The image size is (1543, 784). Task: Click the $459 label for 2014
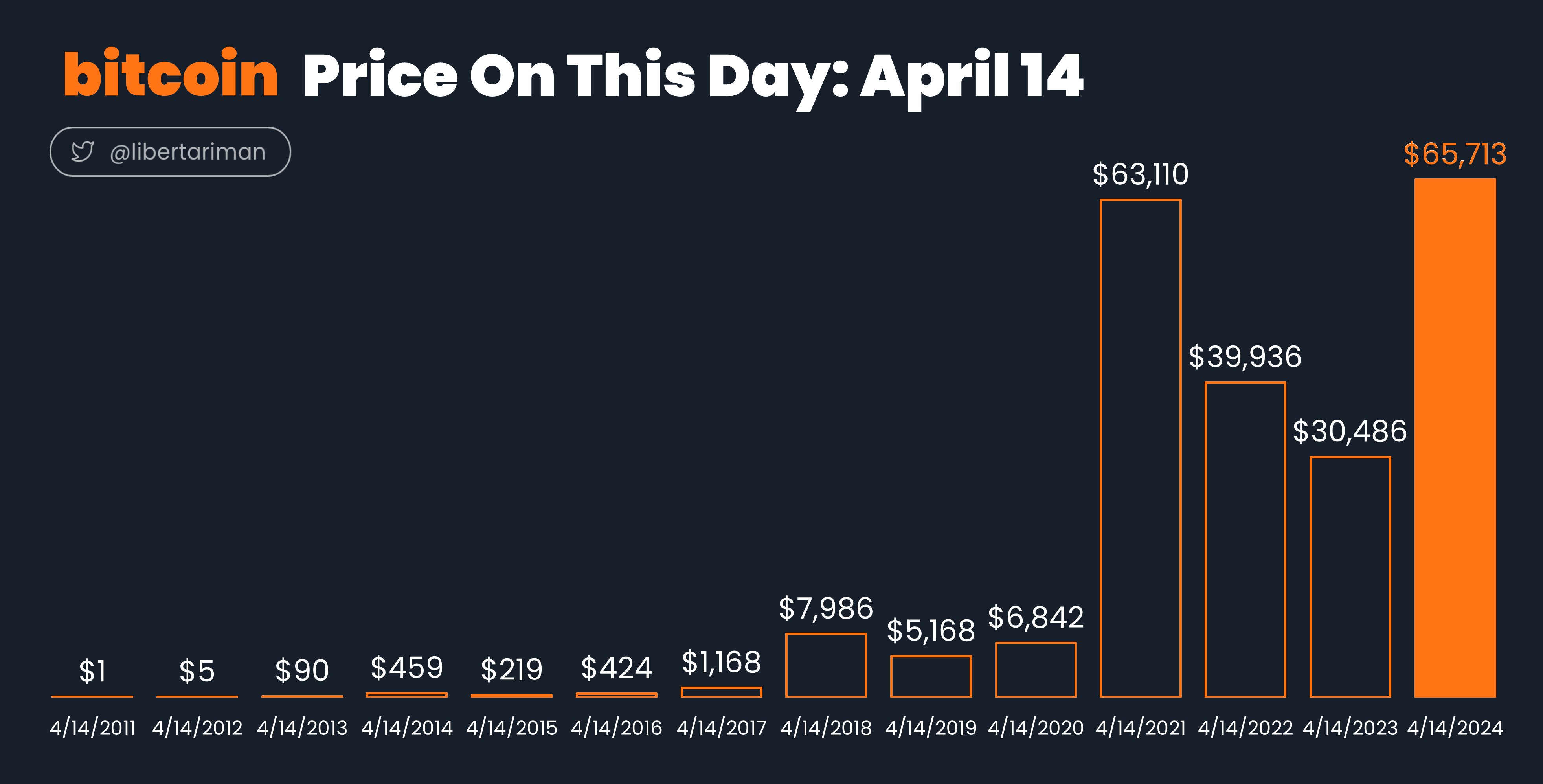pos(407,668)
